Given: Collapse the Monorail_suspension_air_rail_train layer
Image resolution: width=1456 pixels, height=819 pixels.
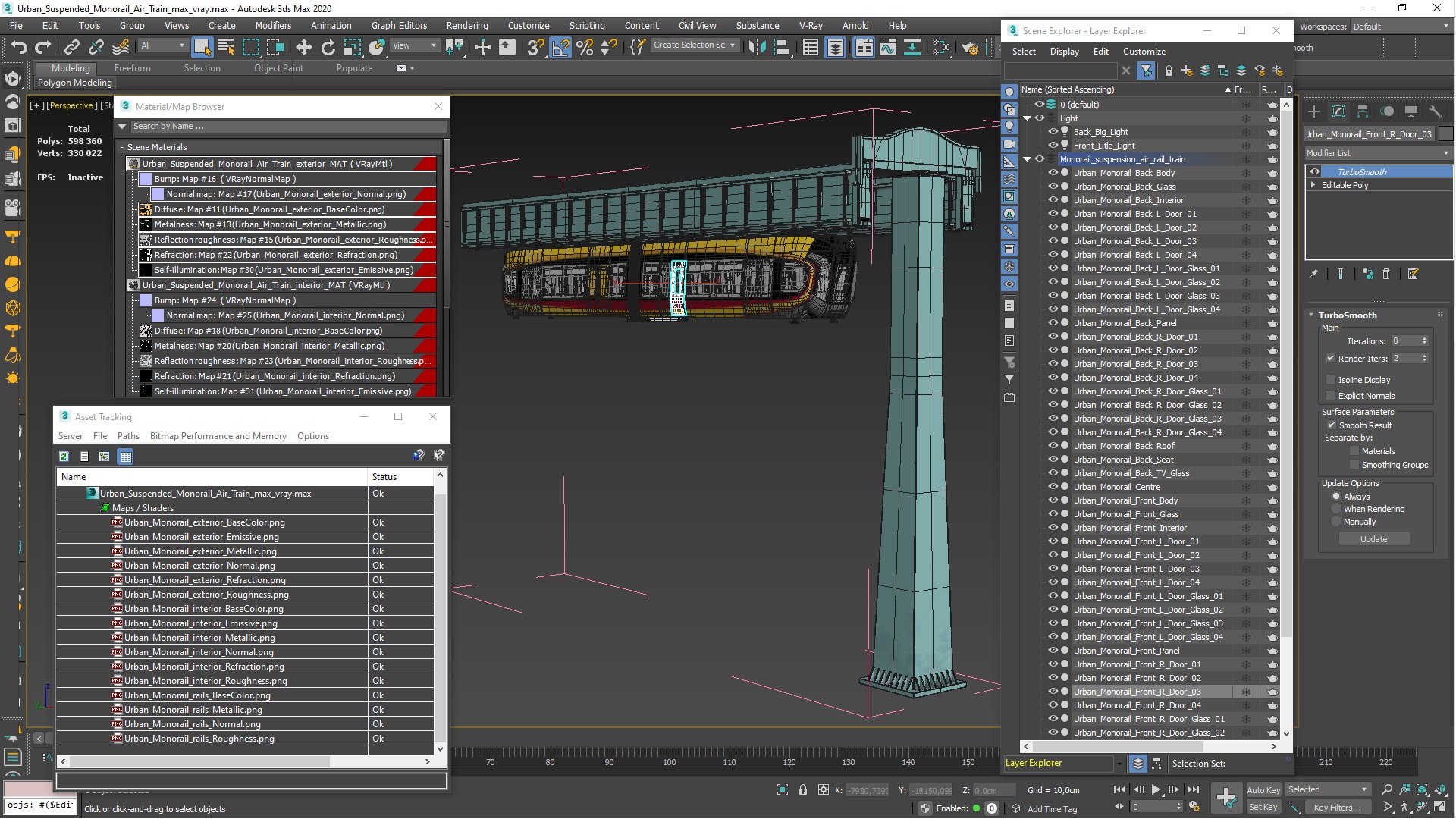Looking at the screenshot, I should coord(1028,159).
